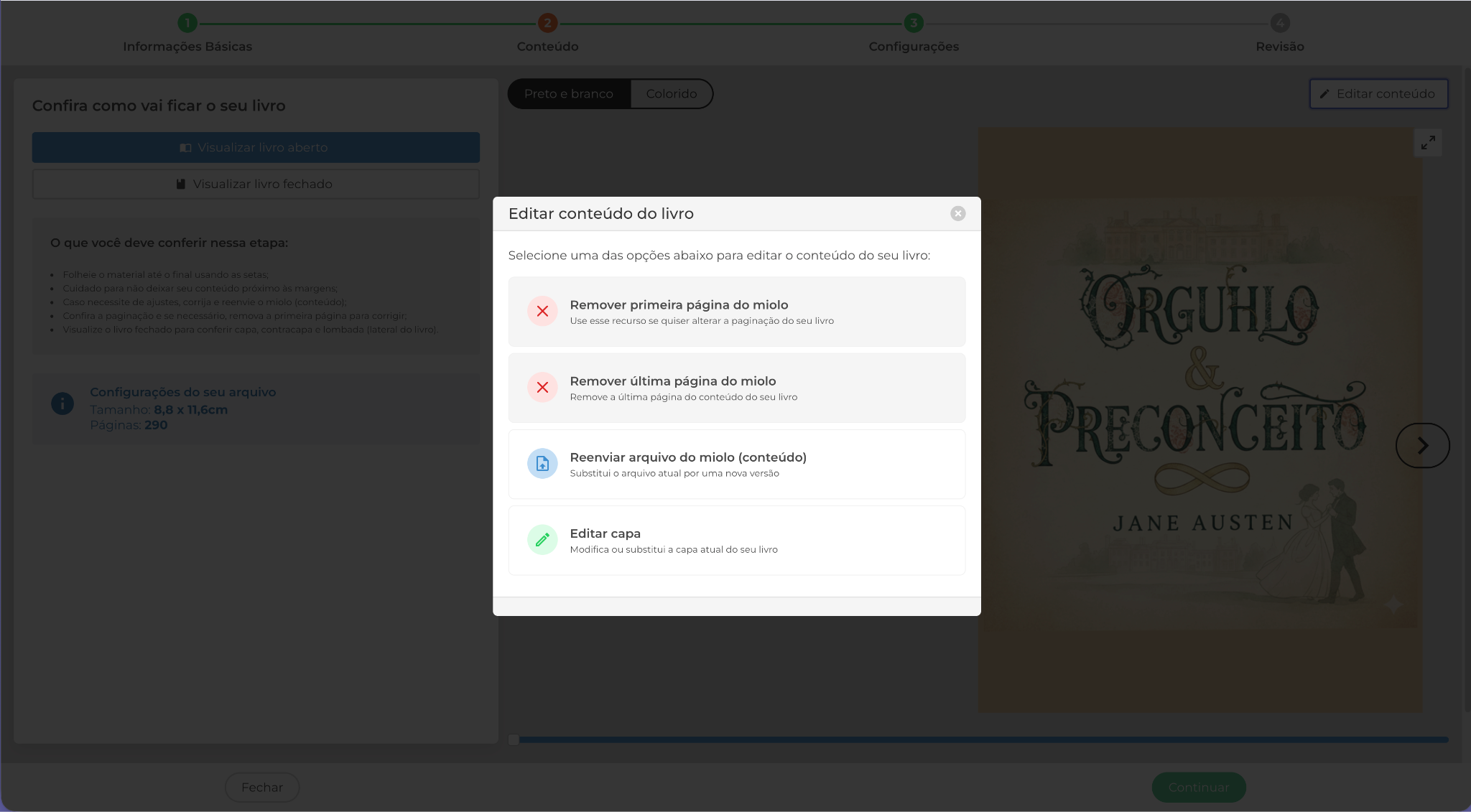1471x812 pixels.
Task: Click closed book icon in Visualizar livro fechado
Action: (x=181, y=185)
